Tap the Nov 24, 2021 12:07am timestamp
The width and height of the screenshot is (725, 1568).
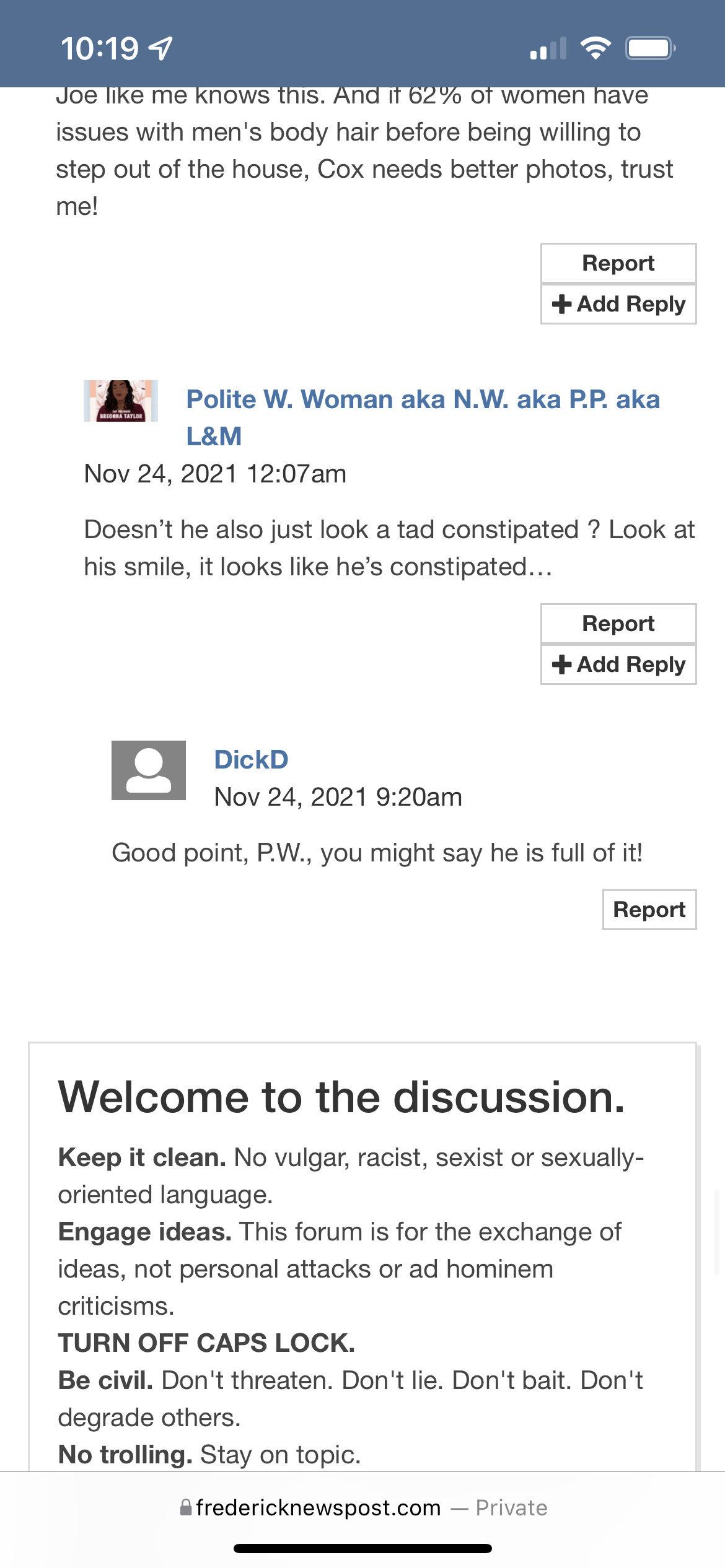pyautogui.click(x=215, y=474)
